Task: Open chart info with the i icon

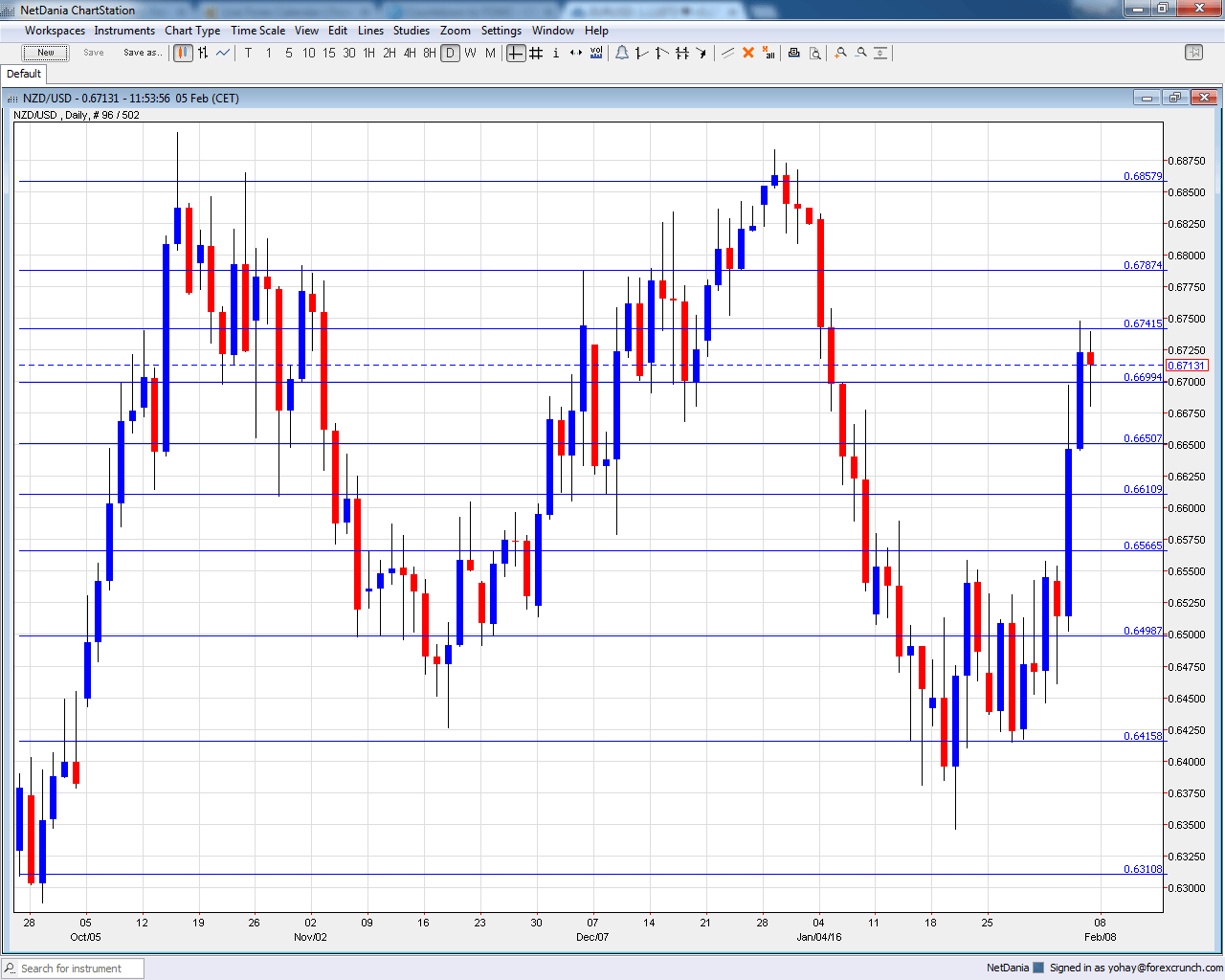Action: tap(555, 54)
